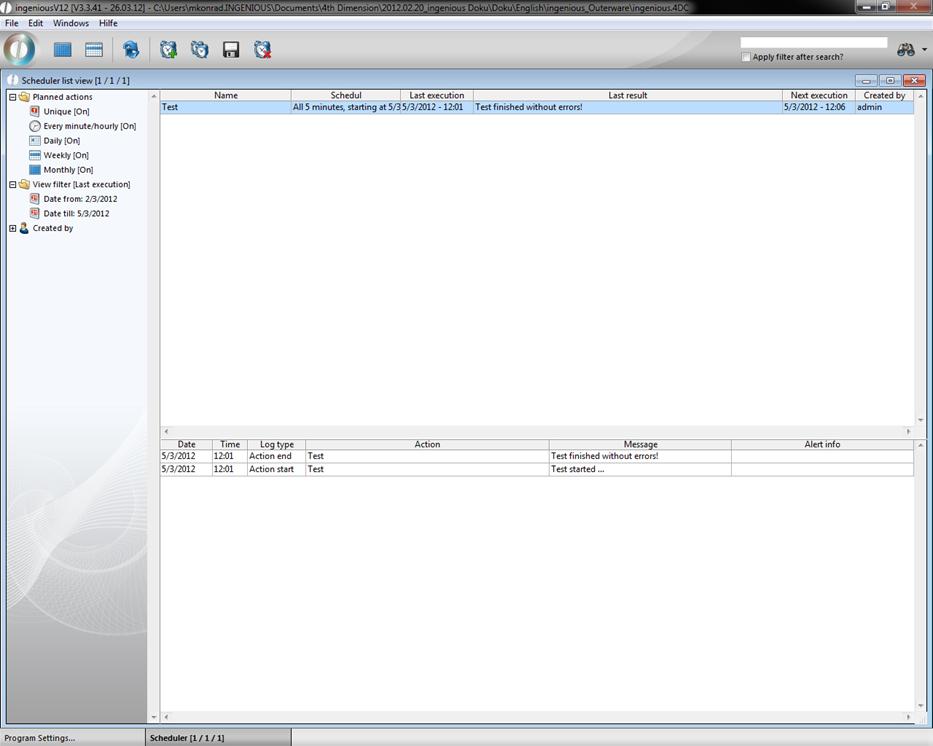Open the Windows menu

coord(71,23)
